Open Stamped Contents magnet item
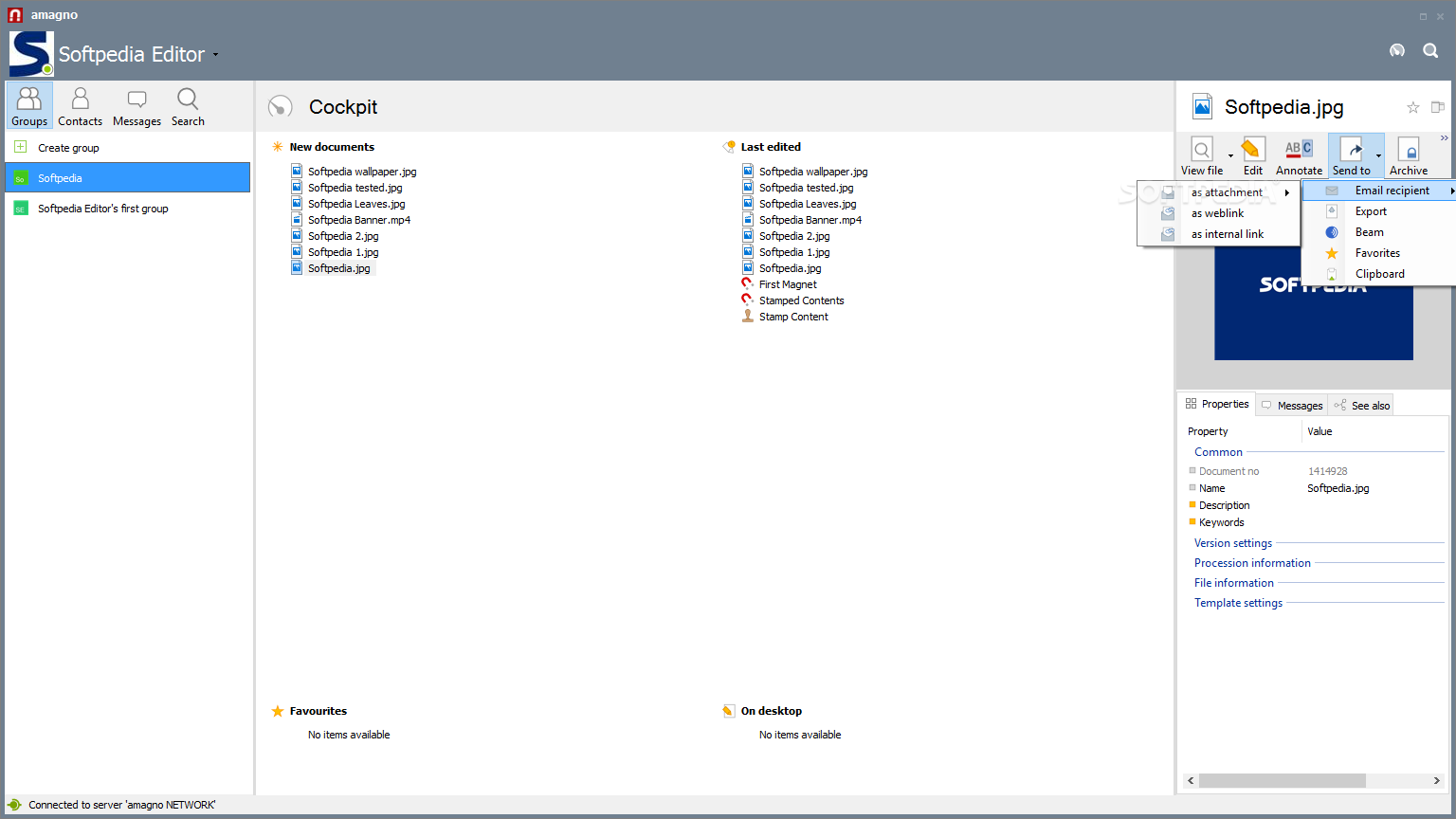Screen dimensions: 1456x819 coord(801,300)
